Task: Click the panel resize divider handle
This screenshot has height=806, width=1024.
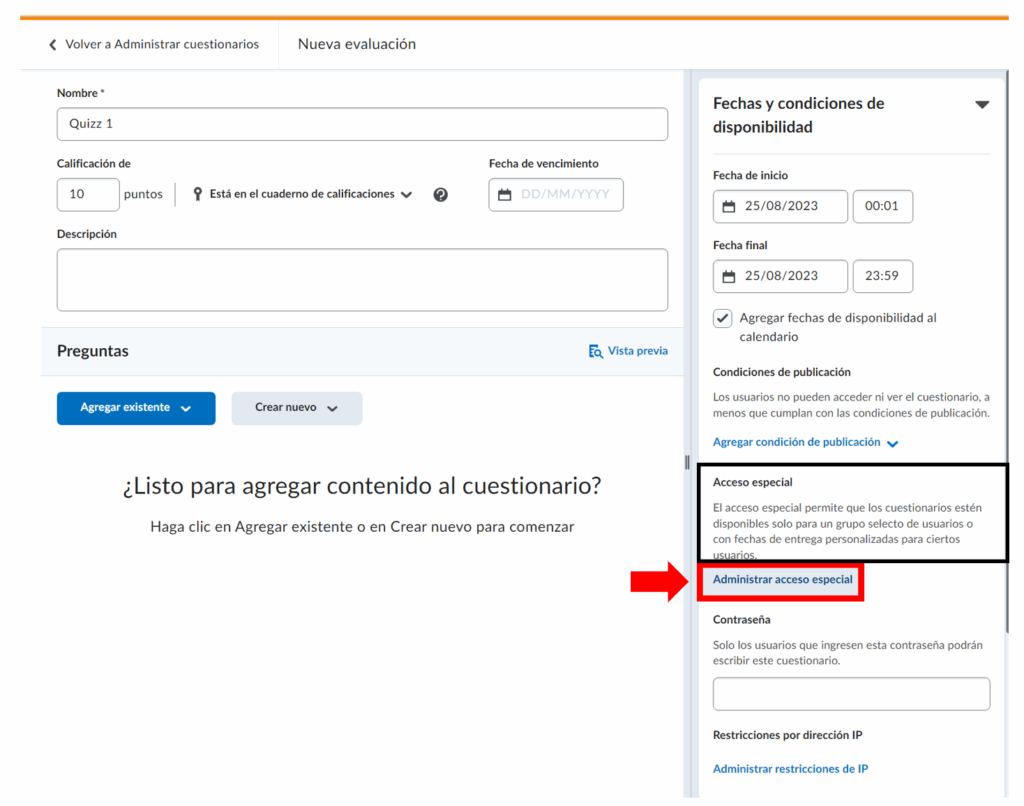Action: click(687, 462)
